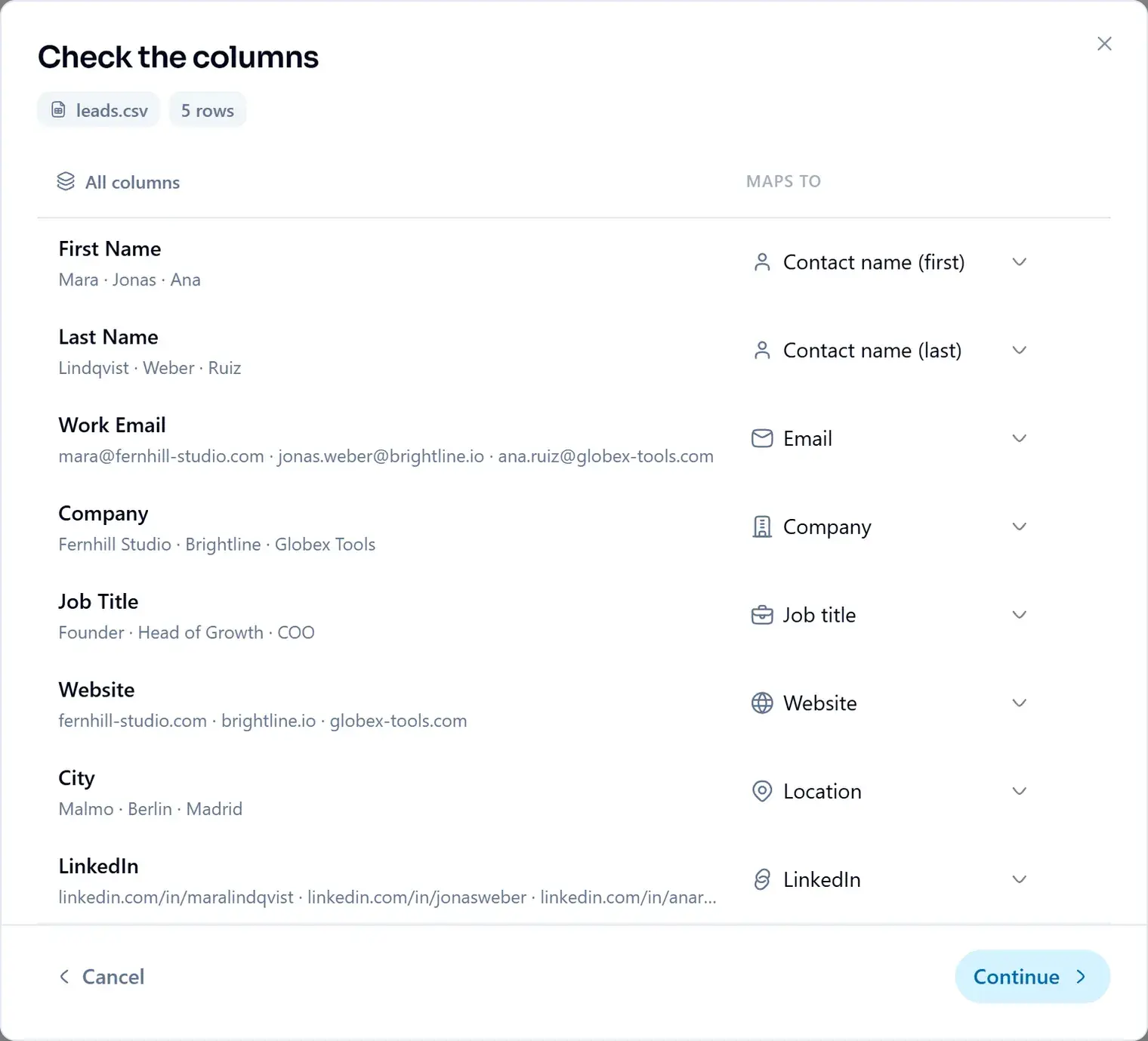
Task: Click the City column title
Action: coord(76,779)
